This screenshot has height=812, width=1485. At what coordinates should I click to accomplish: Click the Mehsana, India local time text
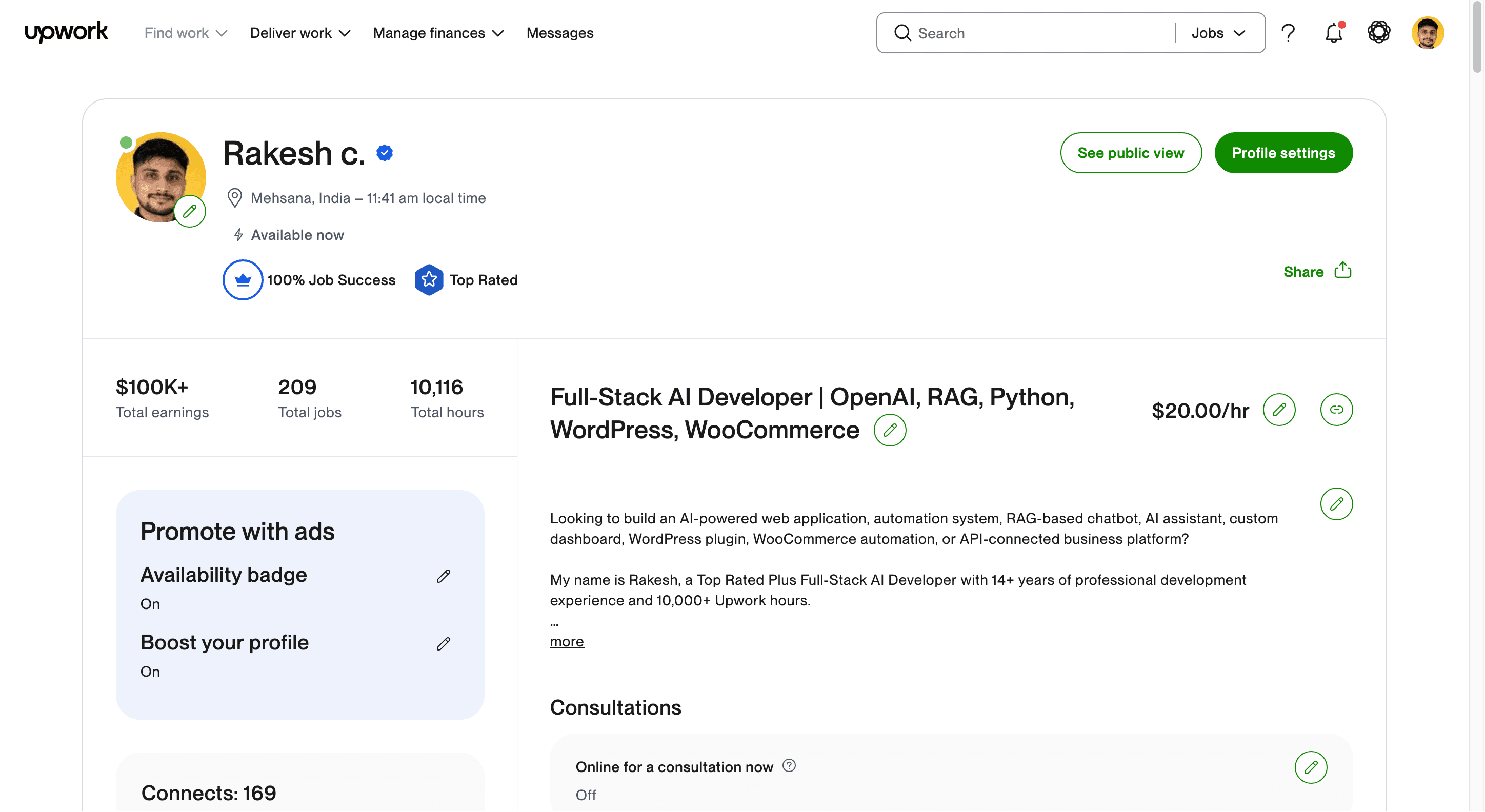(x=368, y=198)
